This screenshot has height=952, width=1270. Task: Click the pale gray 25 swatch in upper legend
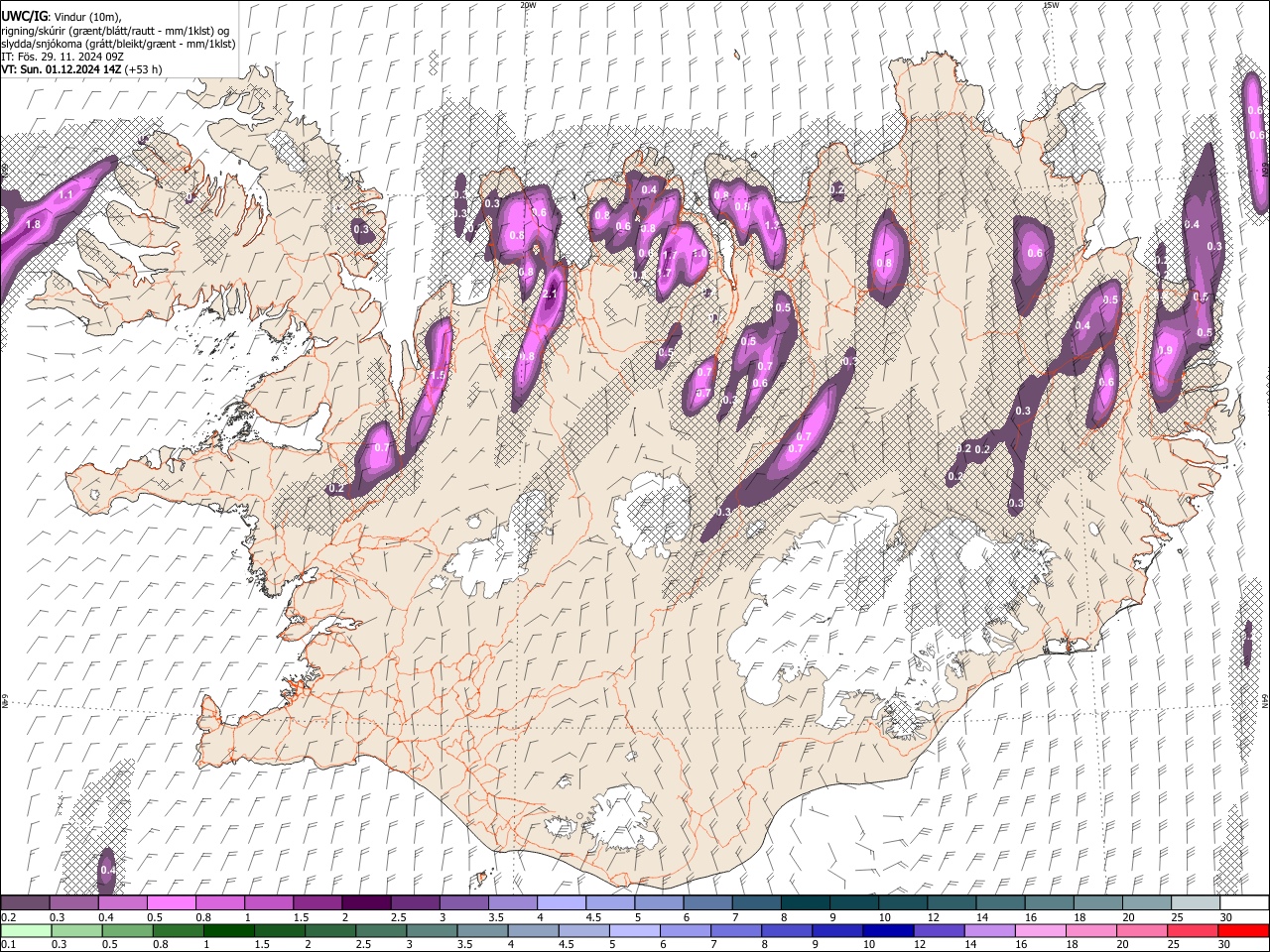tap(1195, 903)
